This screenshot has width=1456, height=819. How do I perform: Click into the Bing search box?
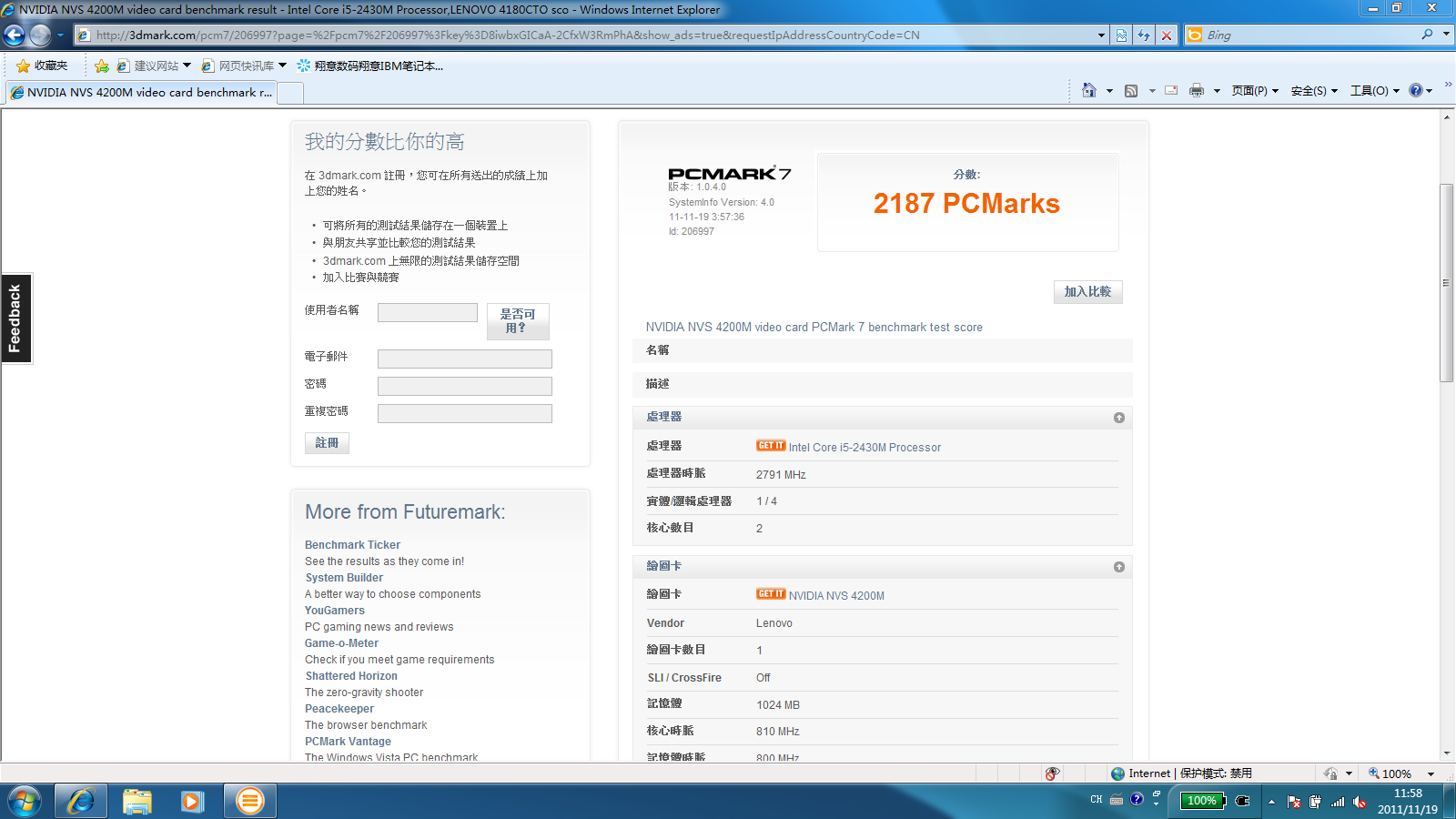(1310, 35)
